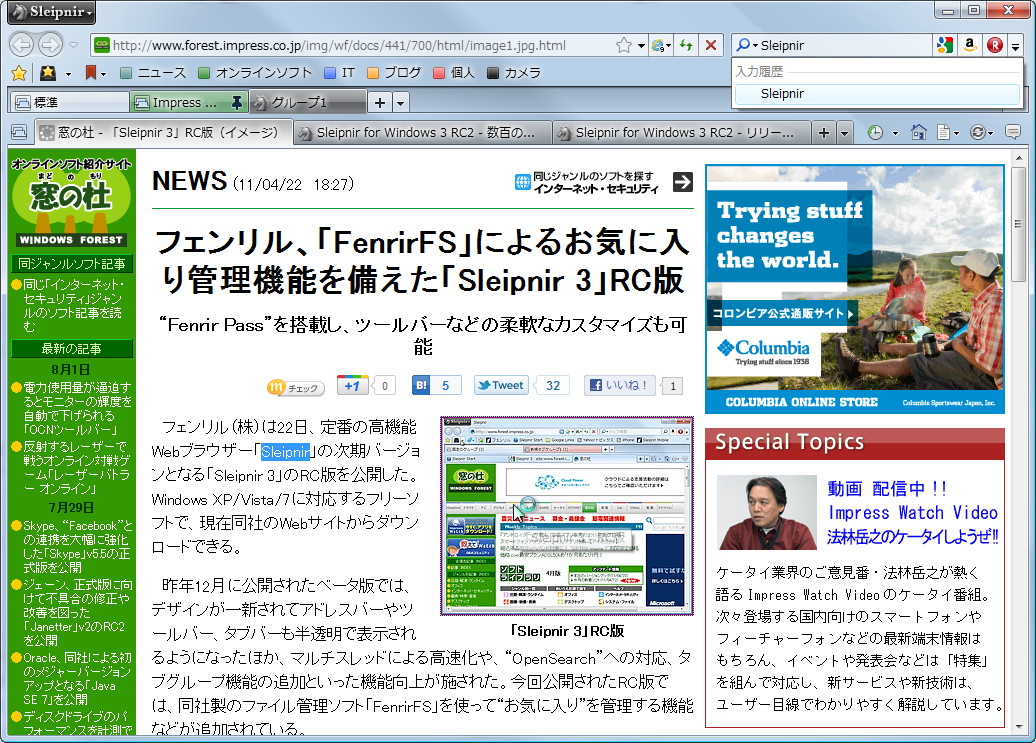
Task: Search with the Google icon
Action: (x=945, y=45)
